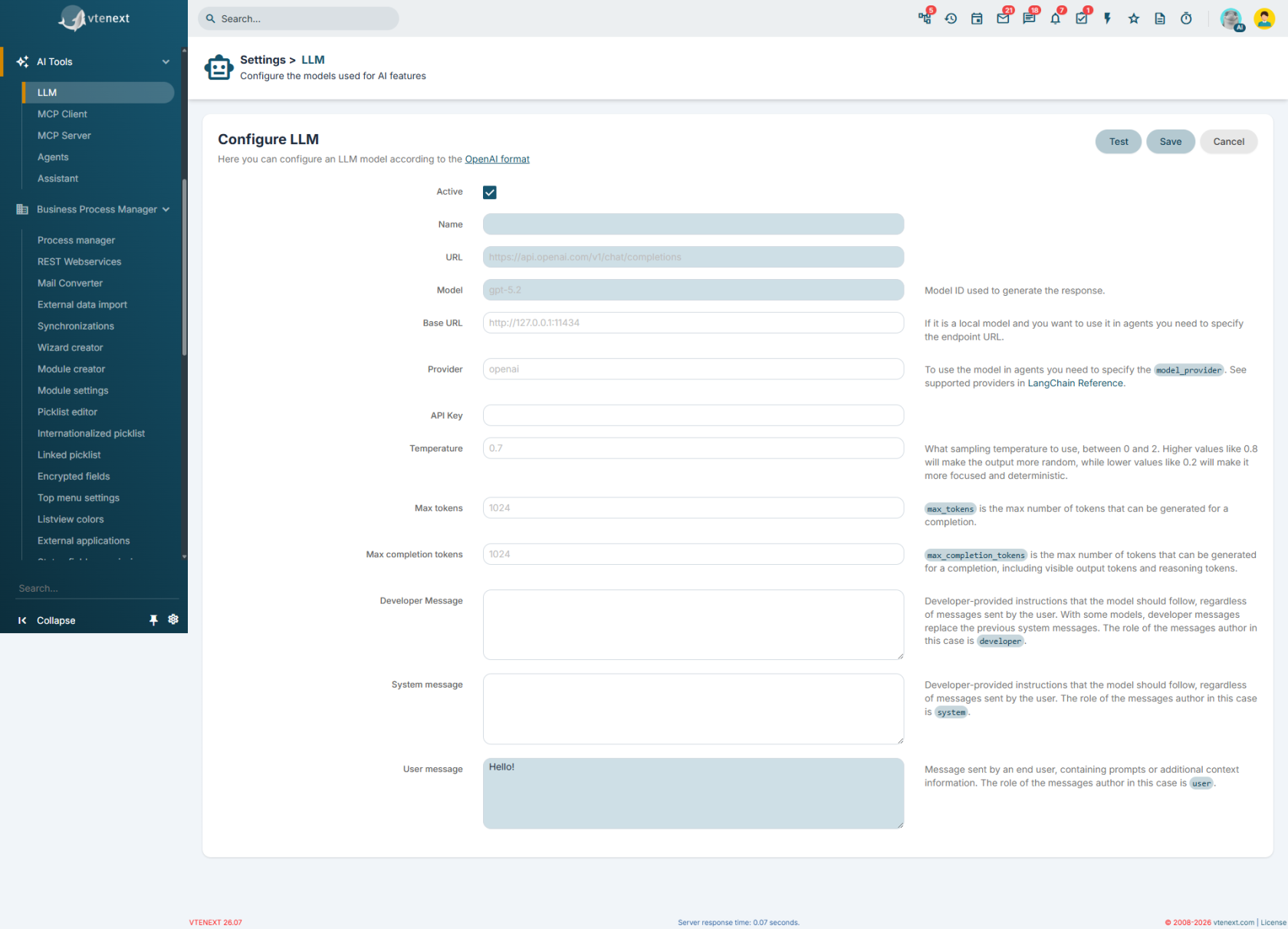Viewport: 1288px width, 929px height.
Task: Open the calendar icon in the top bar
Action: 977,18
